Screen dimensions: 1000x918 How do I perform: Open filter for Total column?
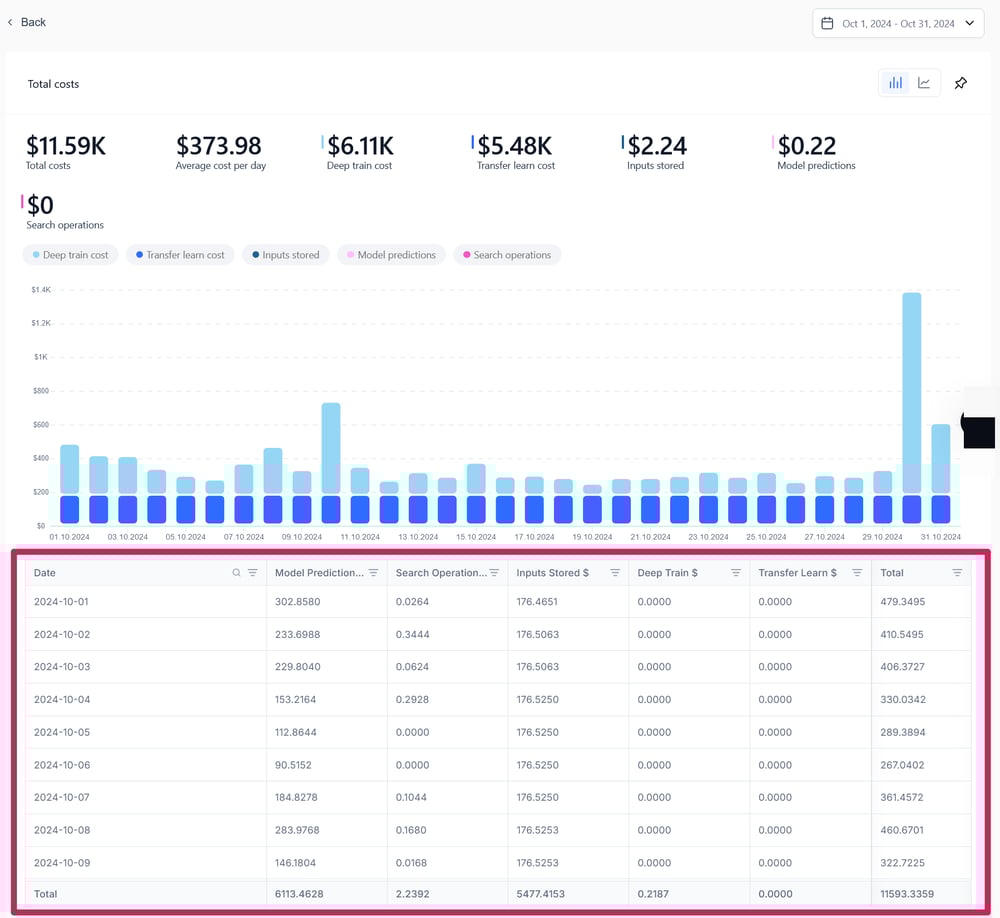tap(957, 573)
